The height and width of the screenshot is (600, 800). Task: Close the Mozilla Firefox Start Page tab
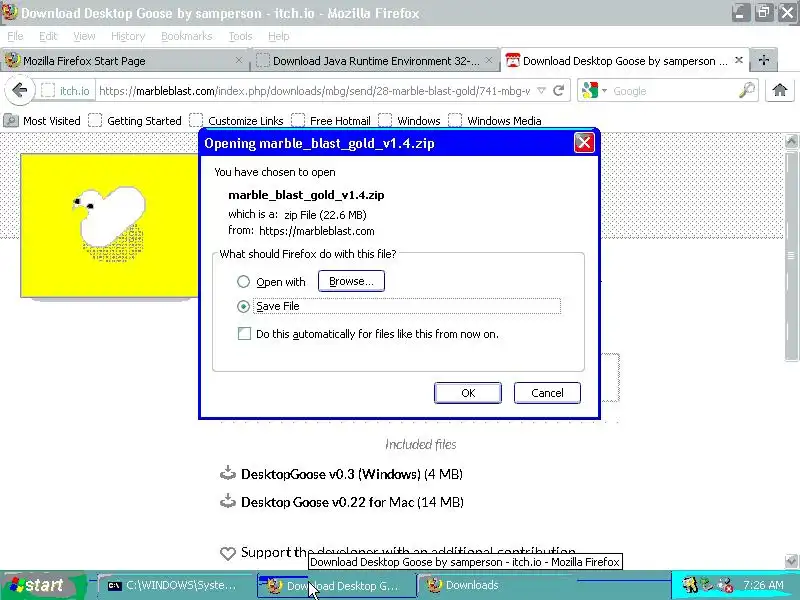coord(239,60)
